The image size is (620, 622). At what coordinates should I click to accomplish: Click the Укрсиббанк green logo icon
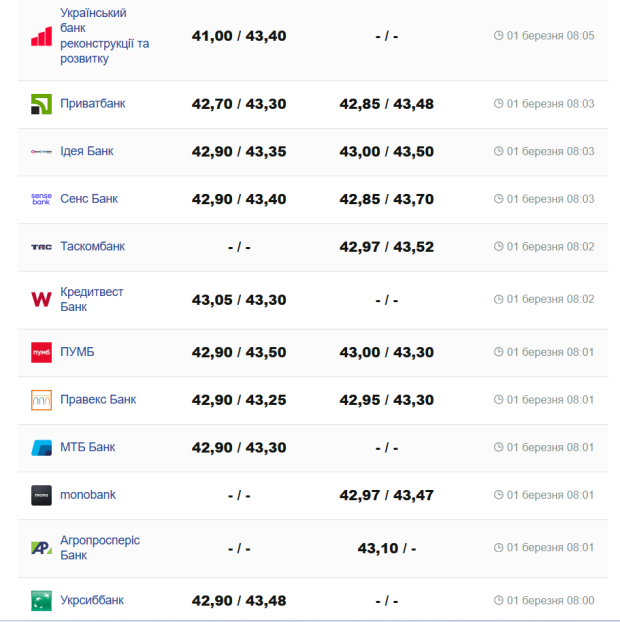click(x=41, y=600)
